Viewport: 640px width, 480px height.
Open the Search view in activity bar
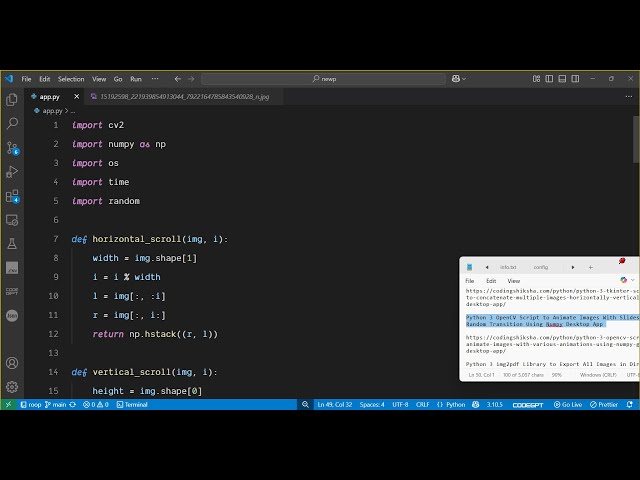pyautogui.click(x=12, y=123)
